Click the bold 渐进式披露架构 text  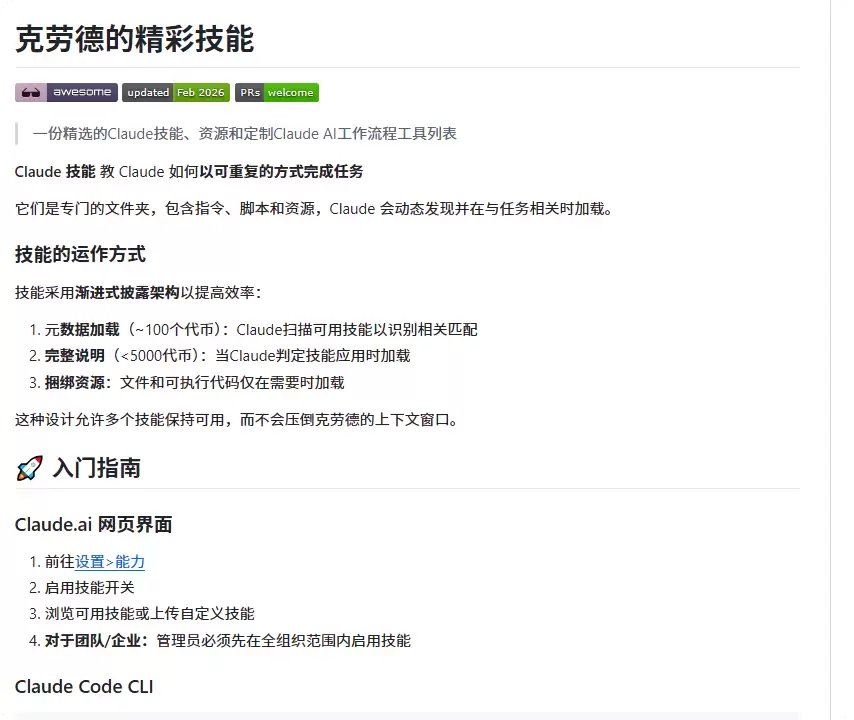pyautogui.click(x=127, y=292)
